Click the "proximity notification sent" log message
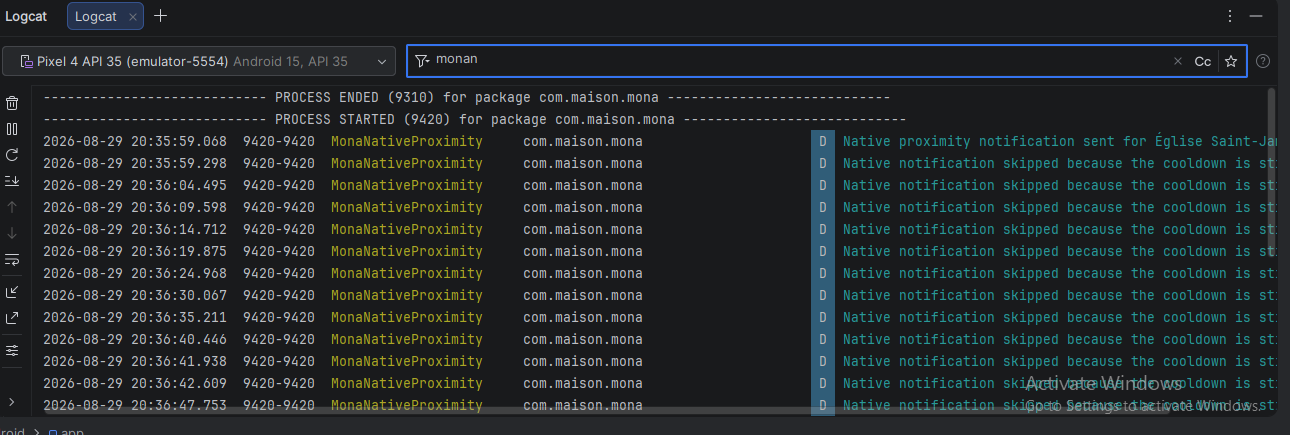This screenshot has width=1290, height=435. [1059, 142]
